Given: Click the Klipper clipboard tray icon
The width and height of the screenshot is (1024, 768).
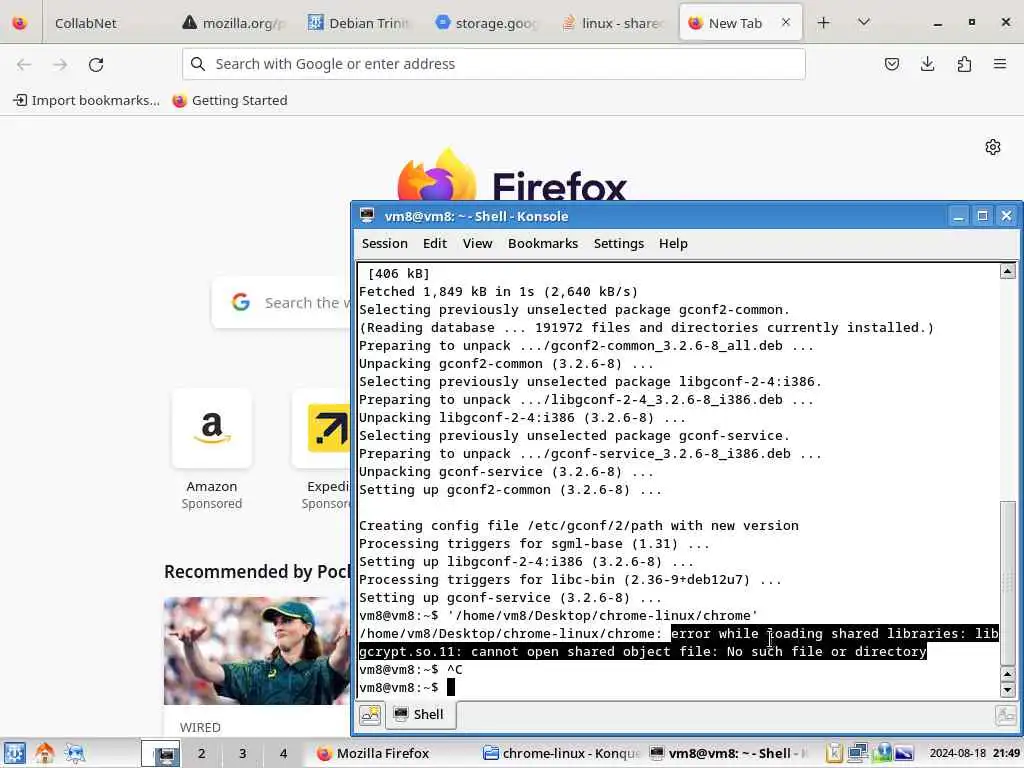Looking at the screenshot, I should pyautogui.click(x=834, y=753).
